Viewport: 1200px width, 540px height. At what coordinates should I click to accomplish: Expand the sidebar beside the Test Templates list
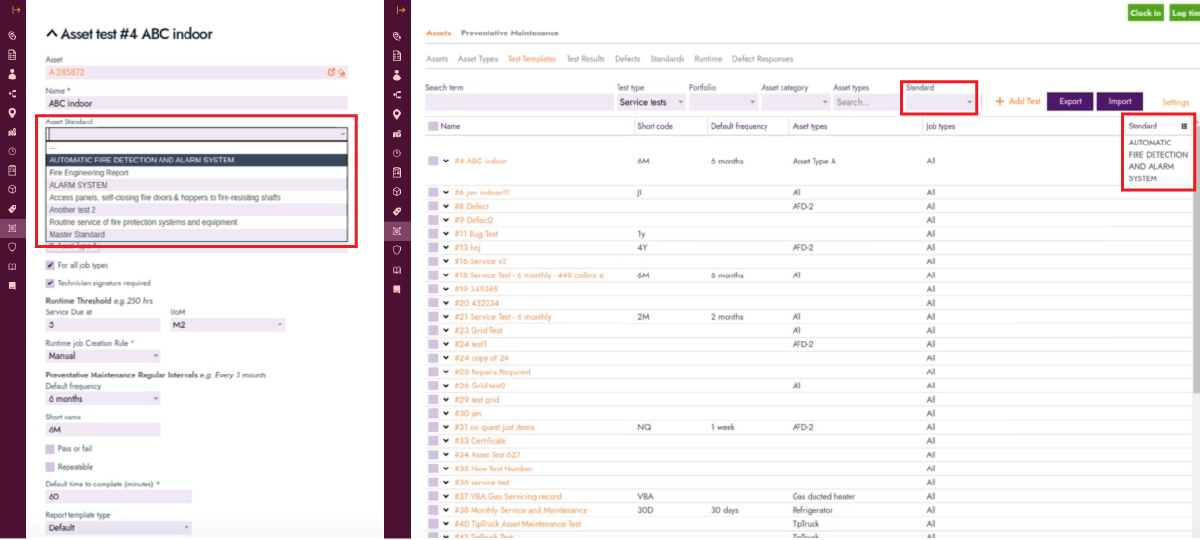click(401, 9)
